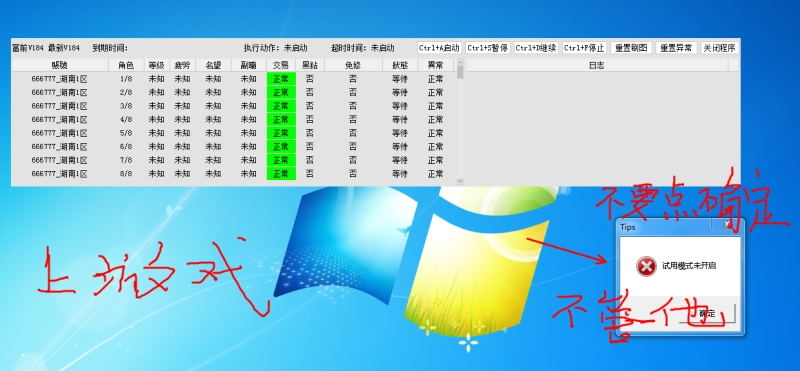
Task: Click the account list scrollbar thumb
Action: click(460, 72)
